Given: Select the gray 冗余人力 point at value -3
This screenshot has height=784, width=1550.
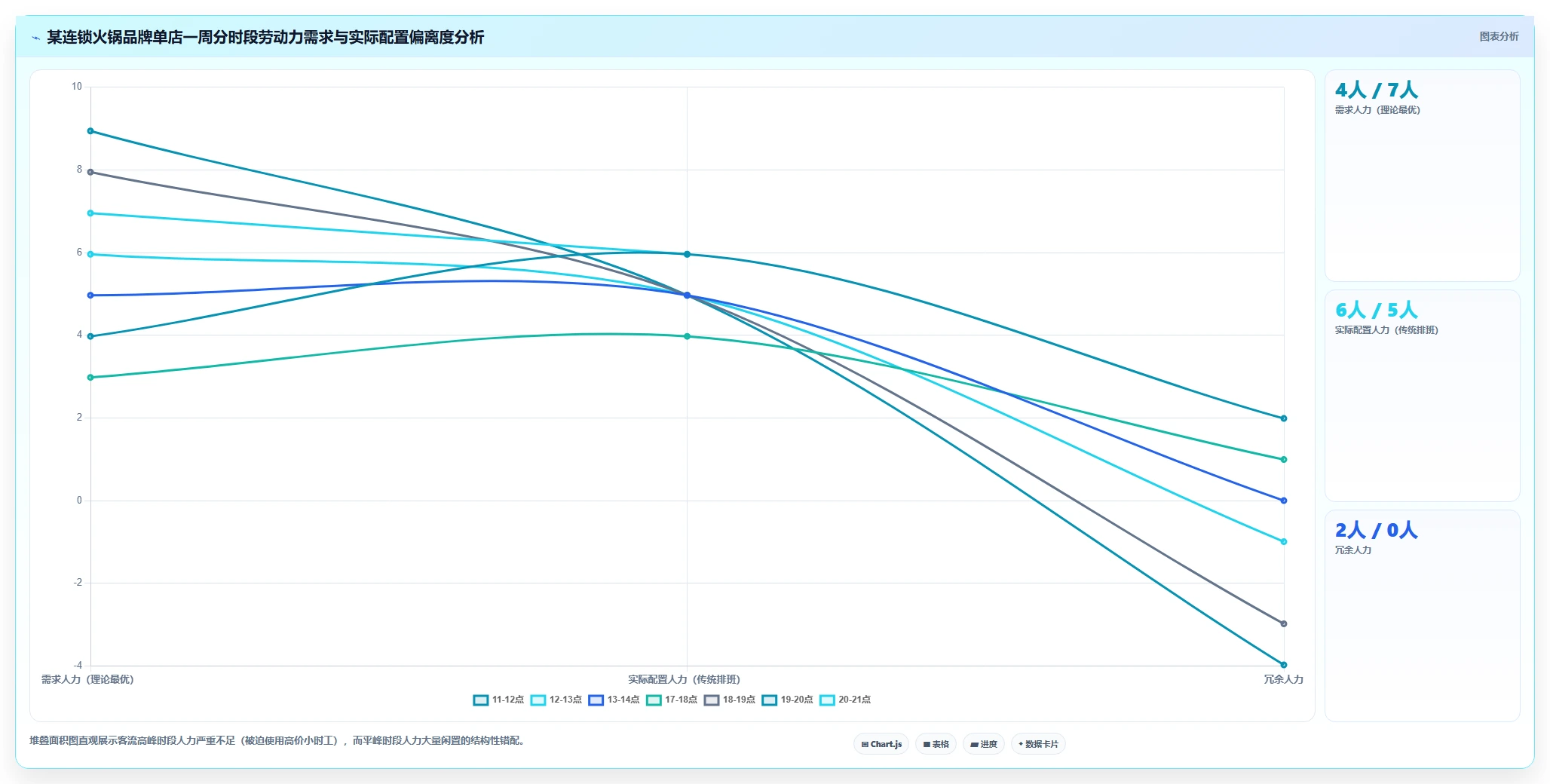Looking at the screenshot, I should (x=1284, y=623).
